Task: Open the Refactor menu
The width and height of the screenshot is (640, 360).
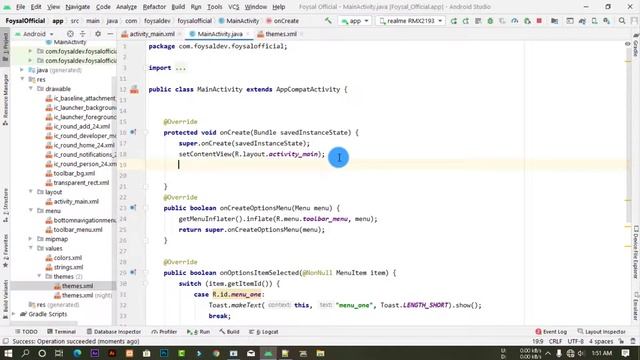Action: pyautogui.click(x=154, y=7)
